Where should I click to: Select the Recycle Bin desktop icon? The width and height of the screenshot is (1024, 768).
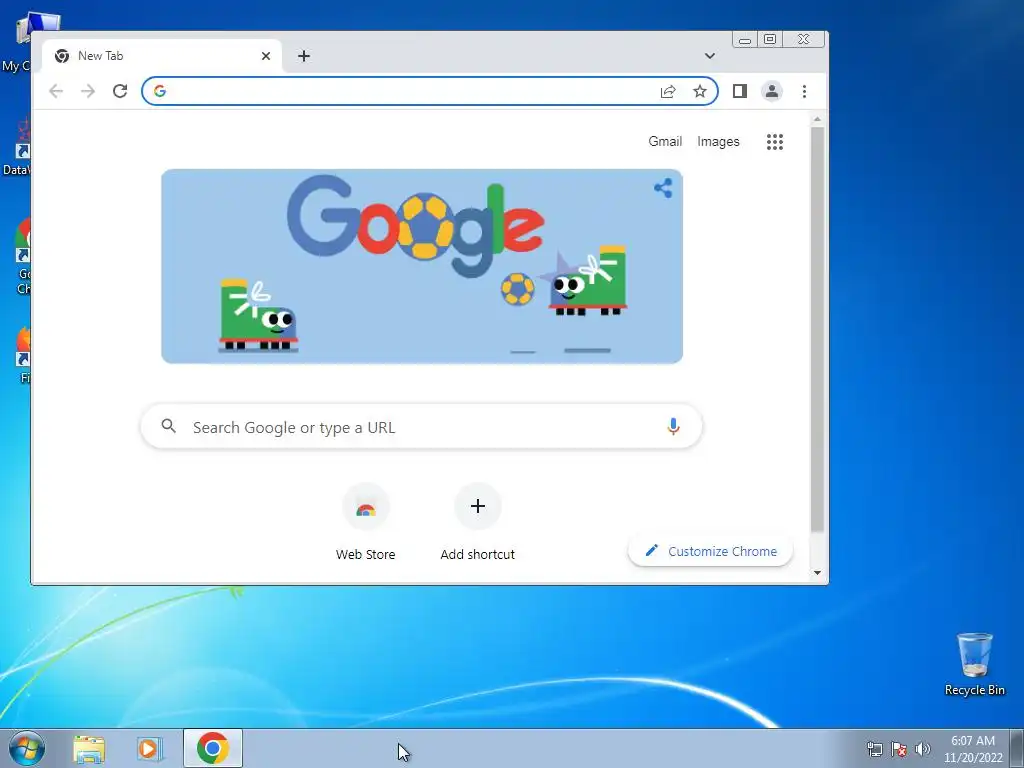(x=974, y=664)
